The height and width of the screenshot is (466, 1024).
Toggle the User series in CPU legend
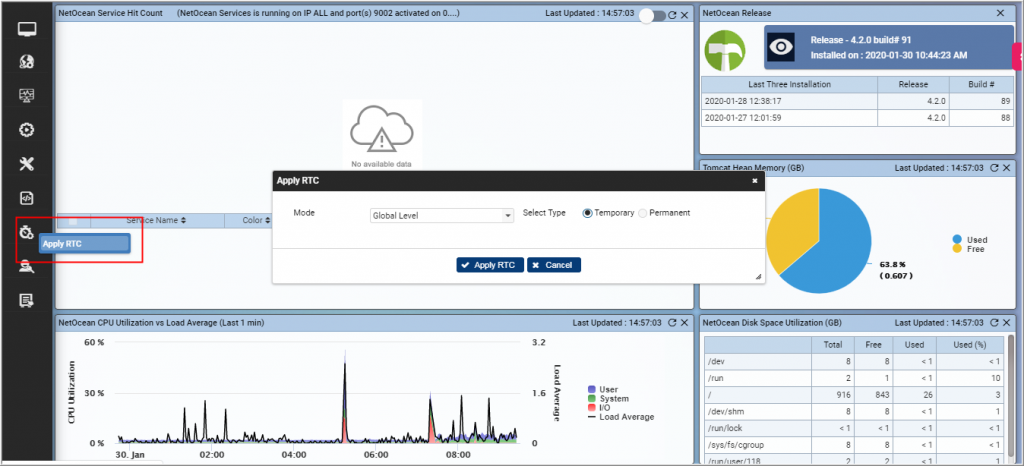pos(603,390)
